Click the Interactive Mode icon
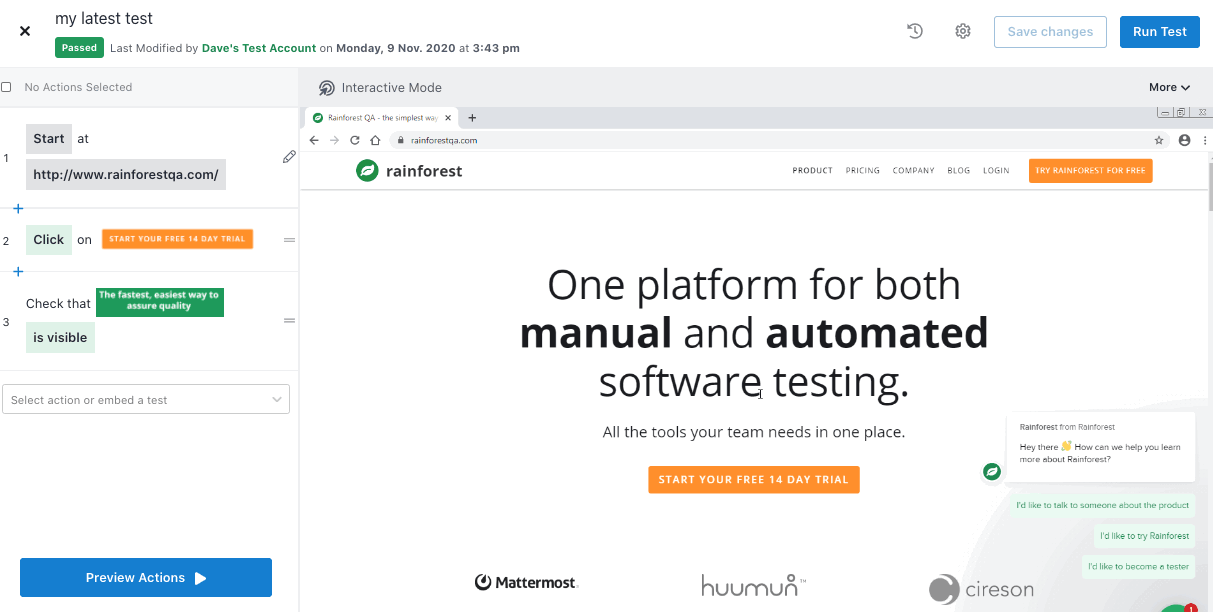This screenshot has width=1213, height=612. (326, 88)
